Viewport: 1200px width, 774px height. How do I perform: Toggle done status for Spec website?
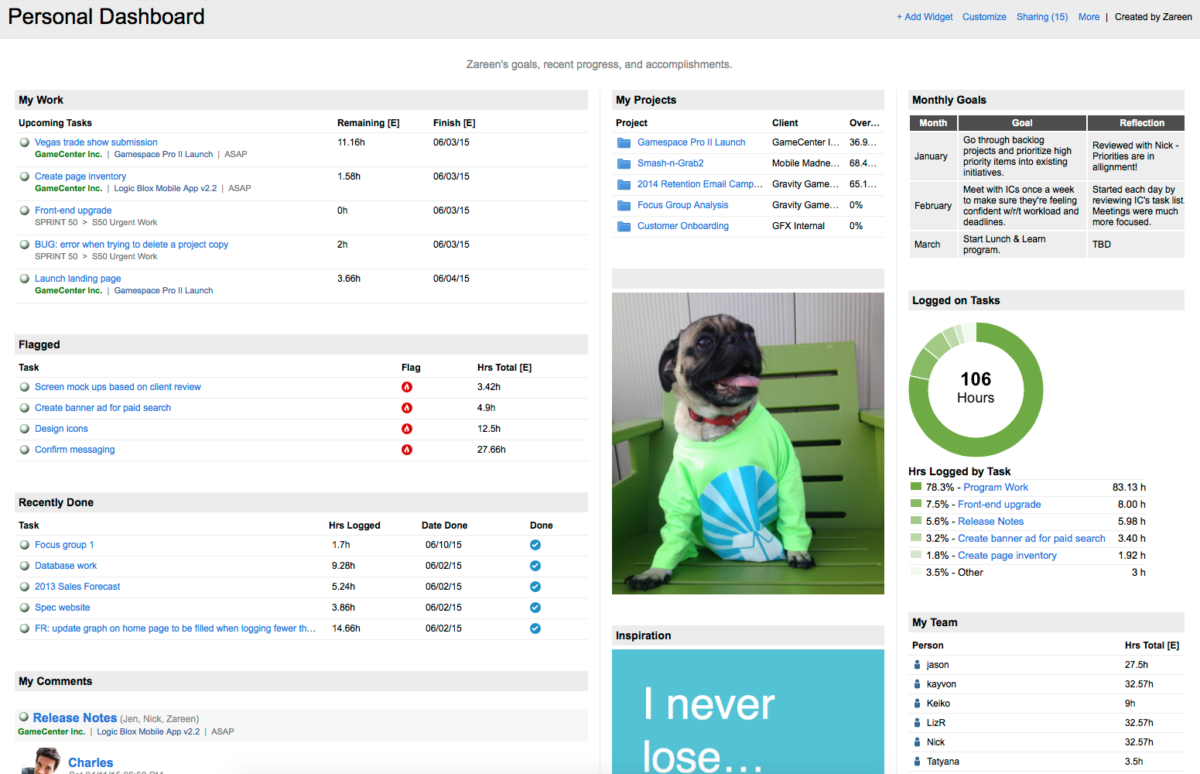coord(535,607)
